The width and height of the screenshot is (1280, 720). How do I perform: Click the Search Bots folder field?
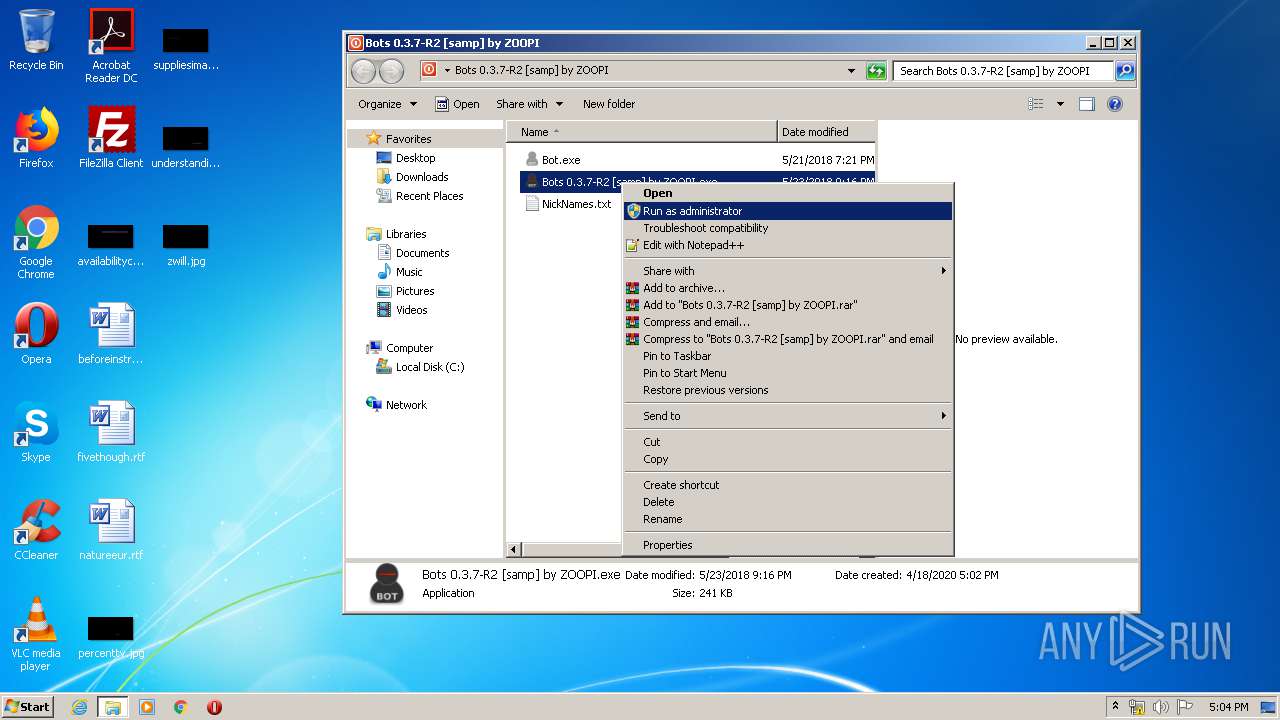tap(1003, 71)
